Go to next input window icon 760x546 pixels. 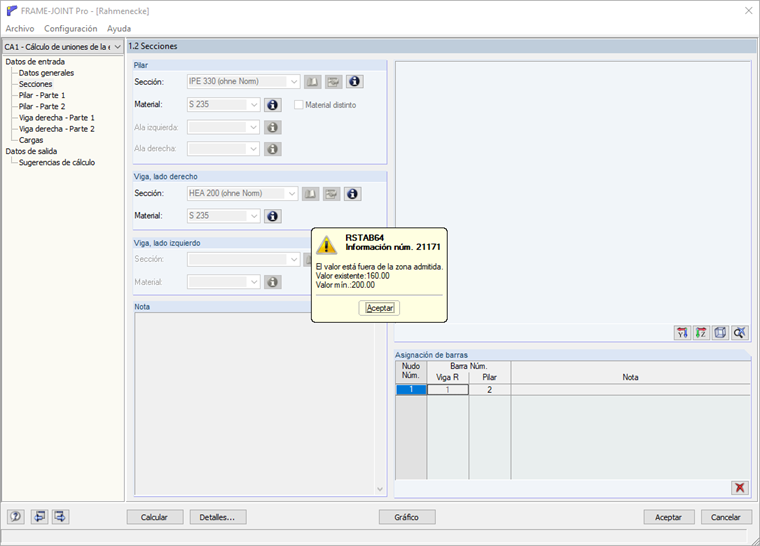[61, 516]
